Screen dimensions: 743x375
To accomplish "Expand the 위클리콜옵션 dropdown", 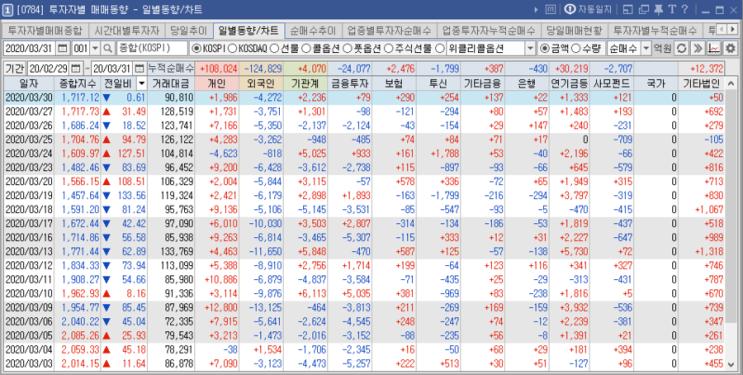I will [530, 48].
